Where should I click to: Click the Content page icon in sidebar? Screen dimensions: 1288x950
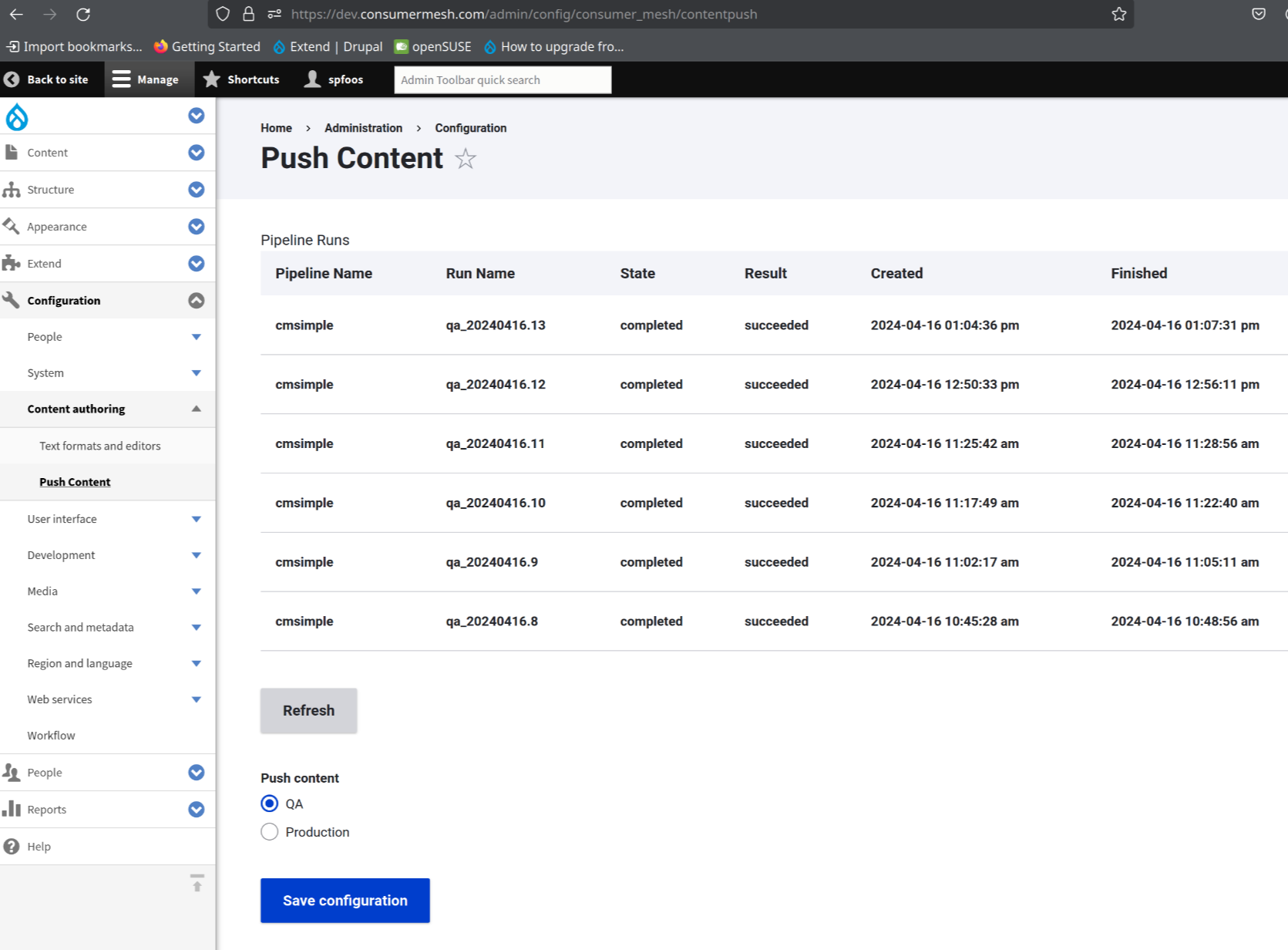12,152
